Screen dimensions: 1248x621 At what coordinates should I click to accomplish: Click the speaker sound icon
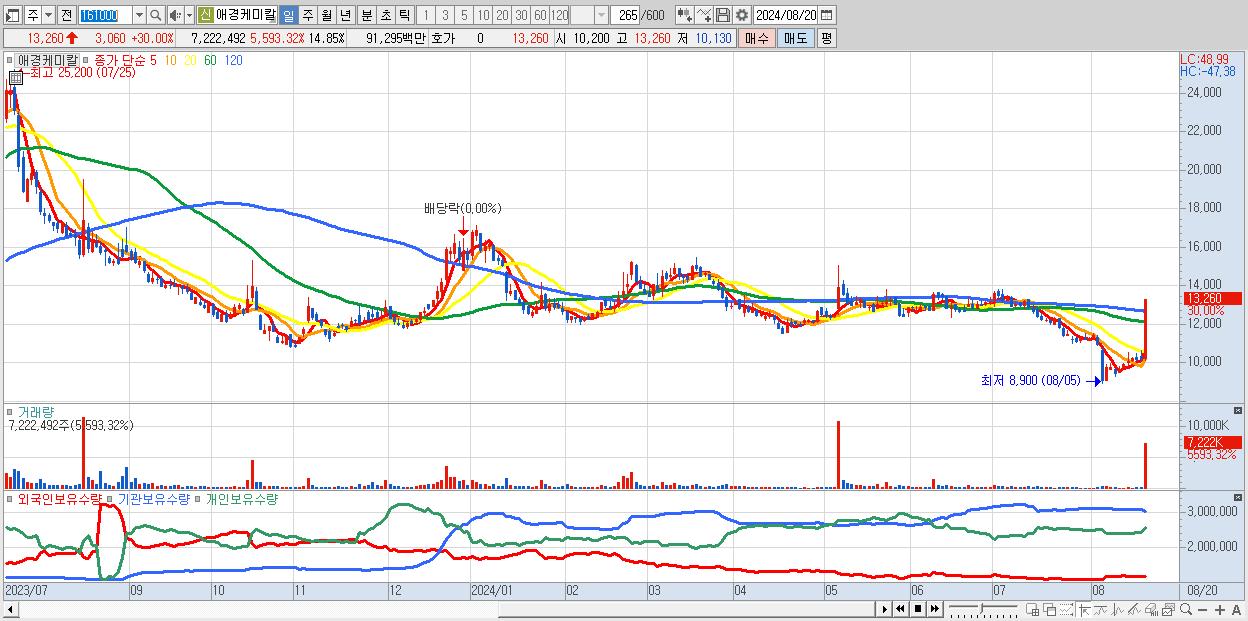coord(175,15)
